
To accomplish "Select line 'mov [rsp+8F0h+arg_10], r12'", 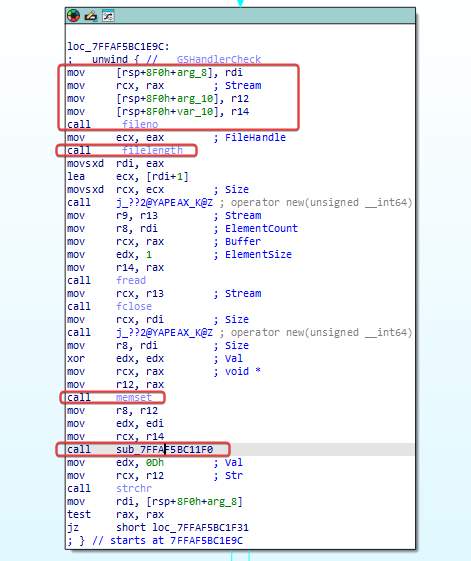I will (158, 98).
